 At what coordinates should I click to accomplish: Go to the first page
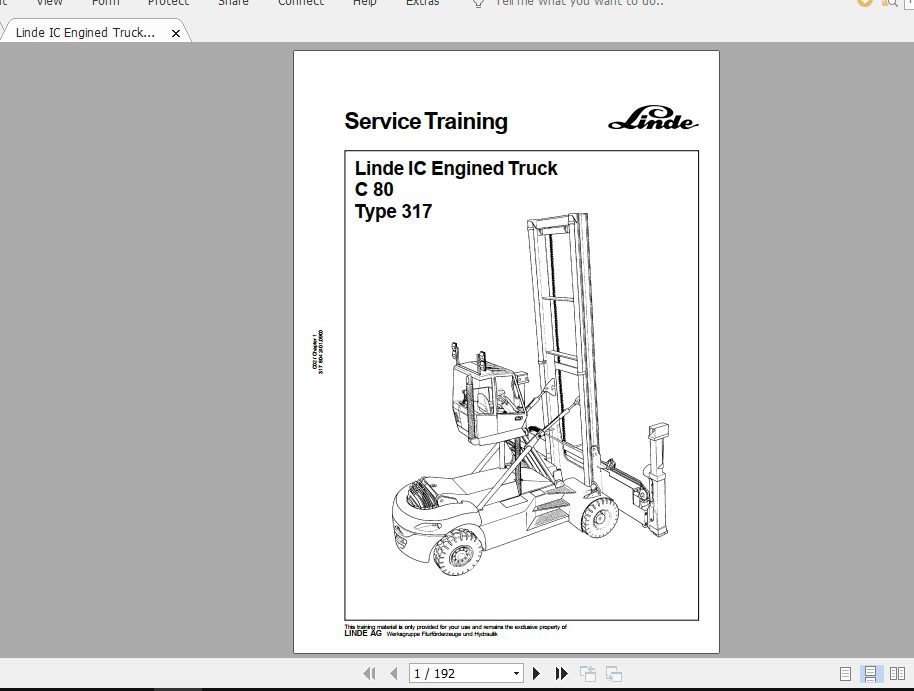pos(369,674)
